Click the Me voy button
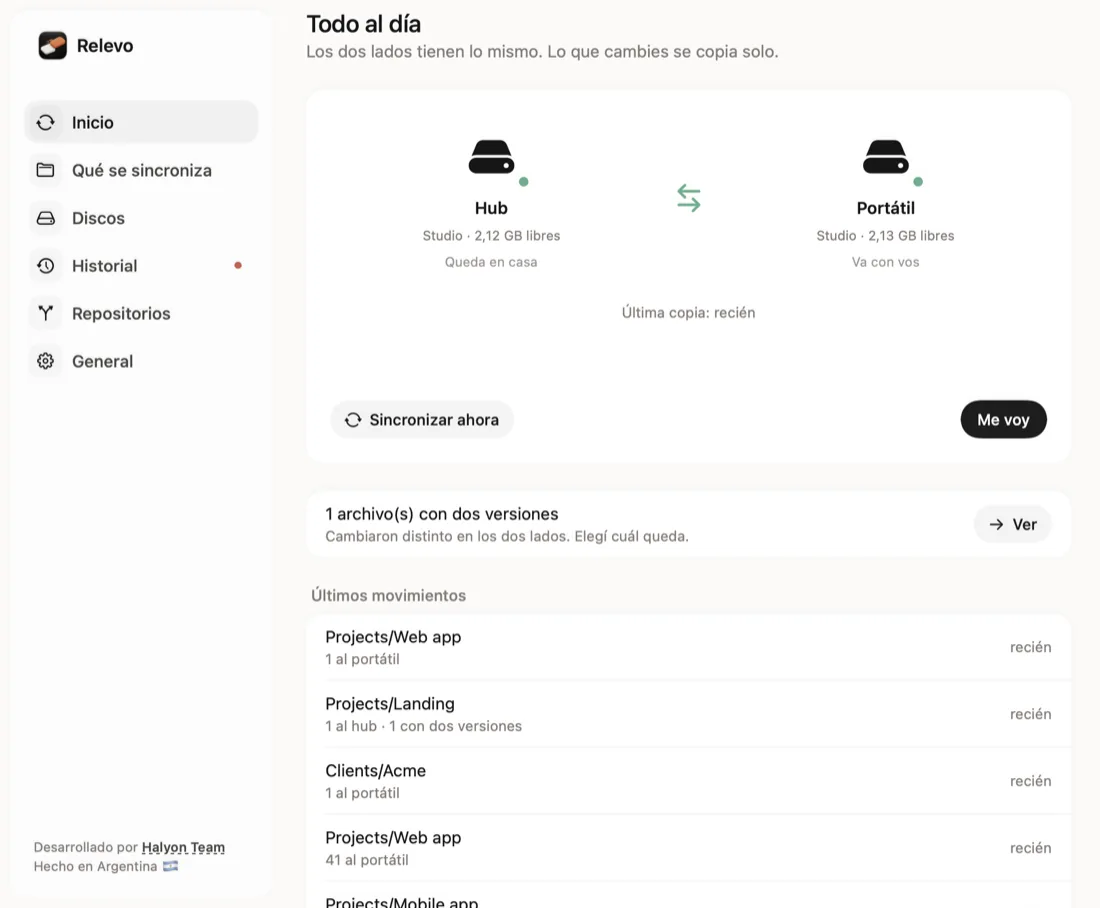This screenshot has width=1100, height=908. (1003, 420)
